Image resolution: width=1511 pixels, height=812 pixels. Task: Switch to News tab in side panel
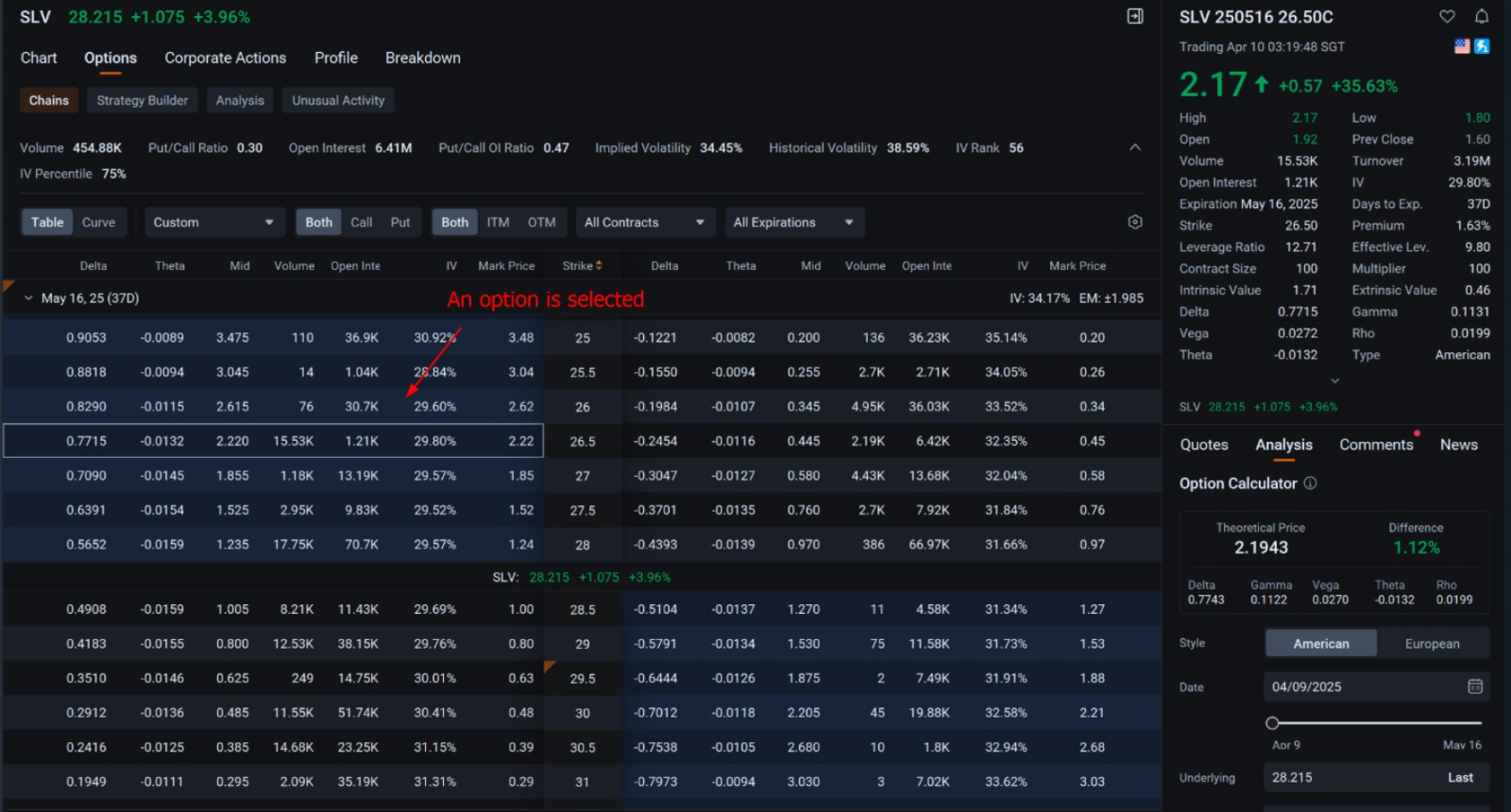tap(1459, 445)
